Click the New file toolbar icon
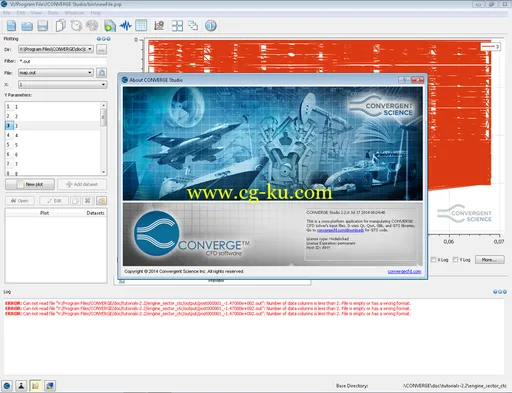Image resolution: width=512 pixels, height=393 pixels. [11, 26]
